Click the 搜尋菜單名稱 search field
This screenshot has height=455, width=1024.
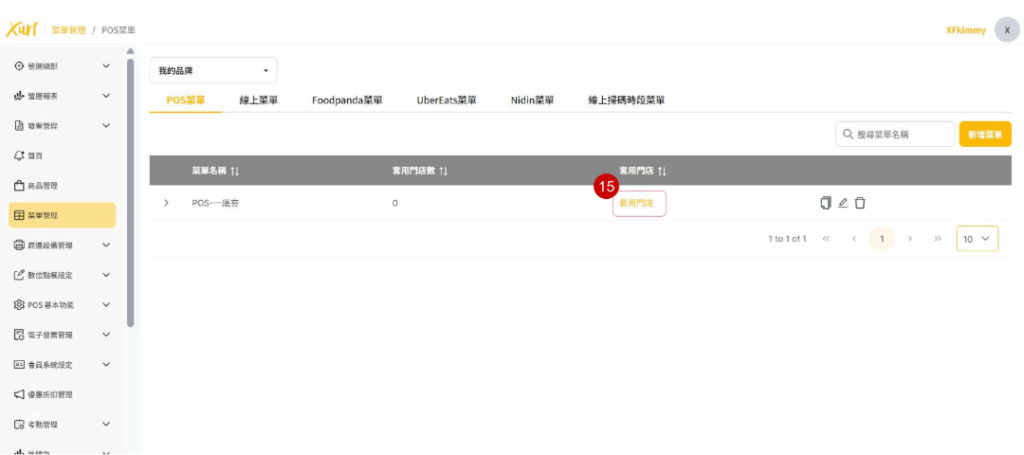pos(894,134)
